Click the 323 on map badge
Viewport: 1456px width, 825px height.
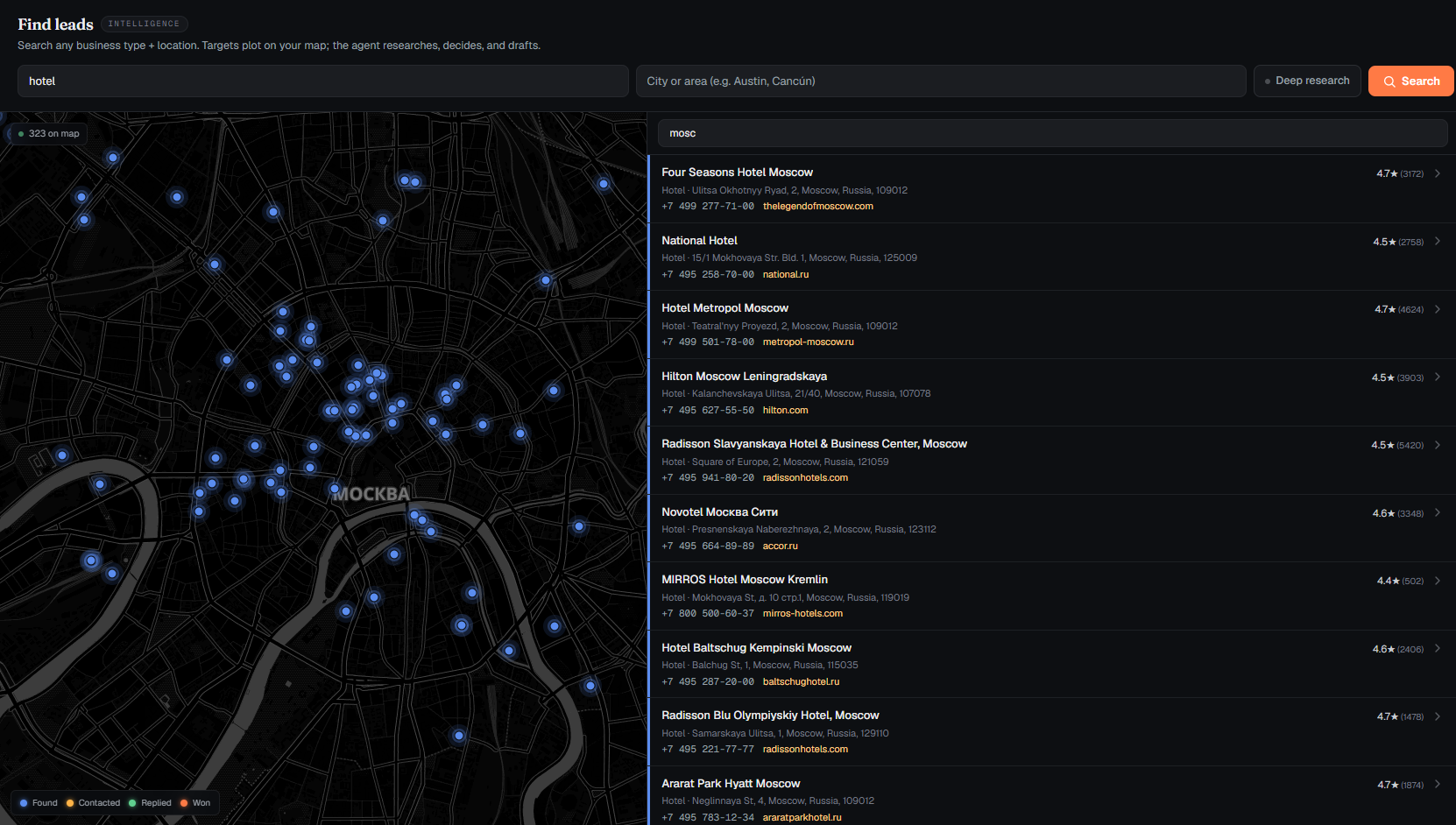(x=48, y=134)
